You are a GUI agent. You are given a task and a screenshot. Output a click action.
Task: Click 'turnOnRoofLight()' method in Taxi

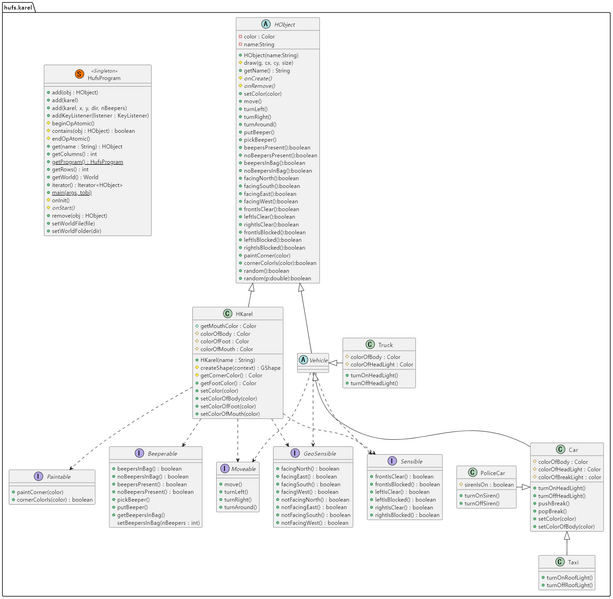tap(569, 577)
